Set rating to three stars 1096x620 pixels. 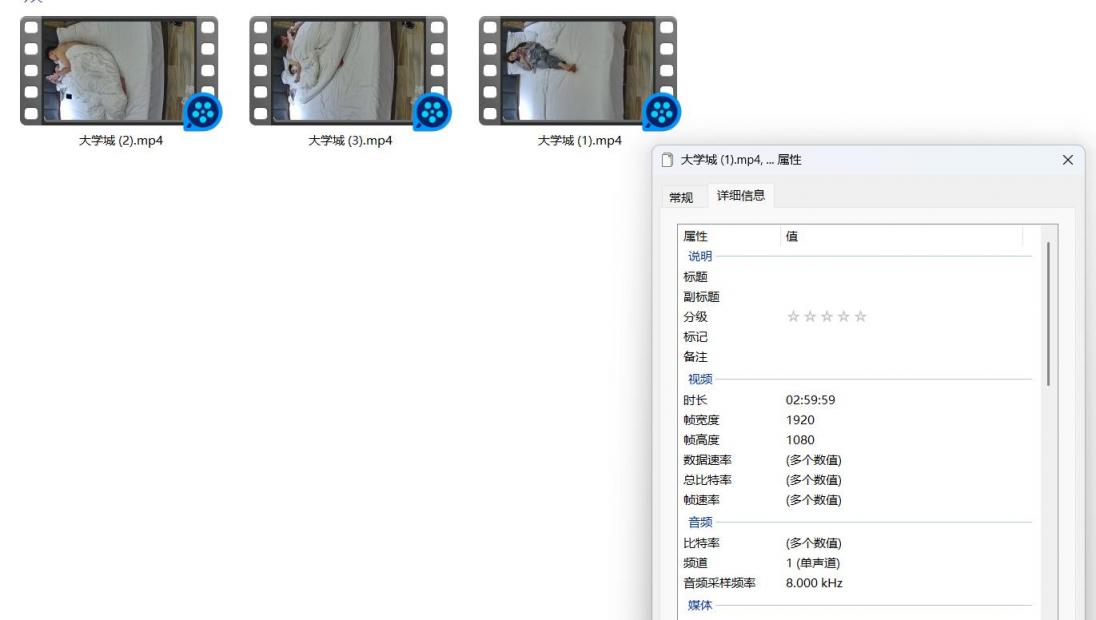[827, 317]
